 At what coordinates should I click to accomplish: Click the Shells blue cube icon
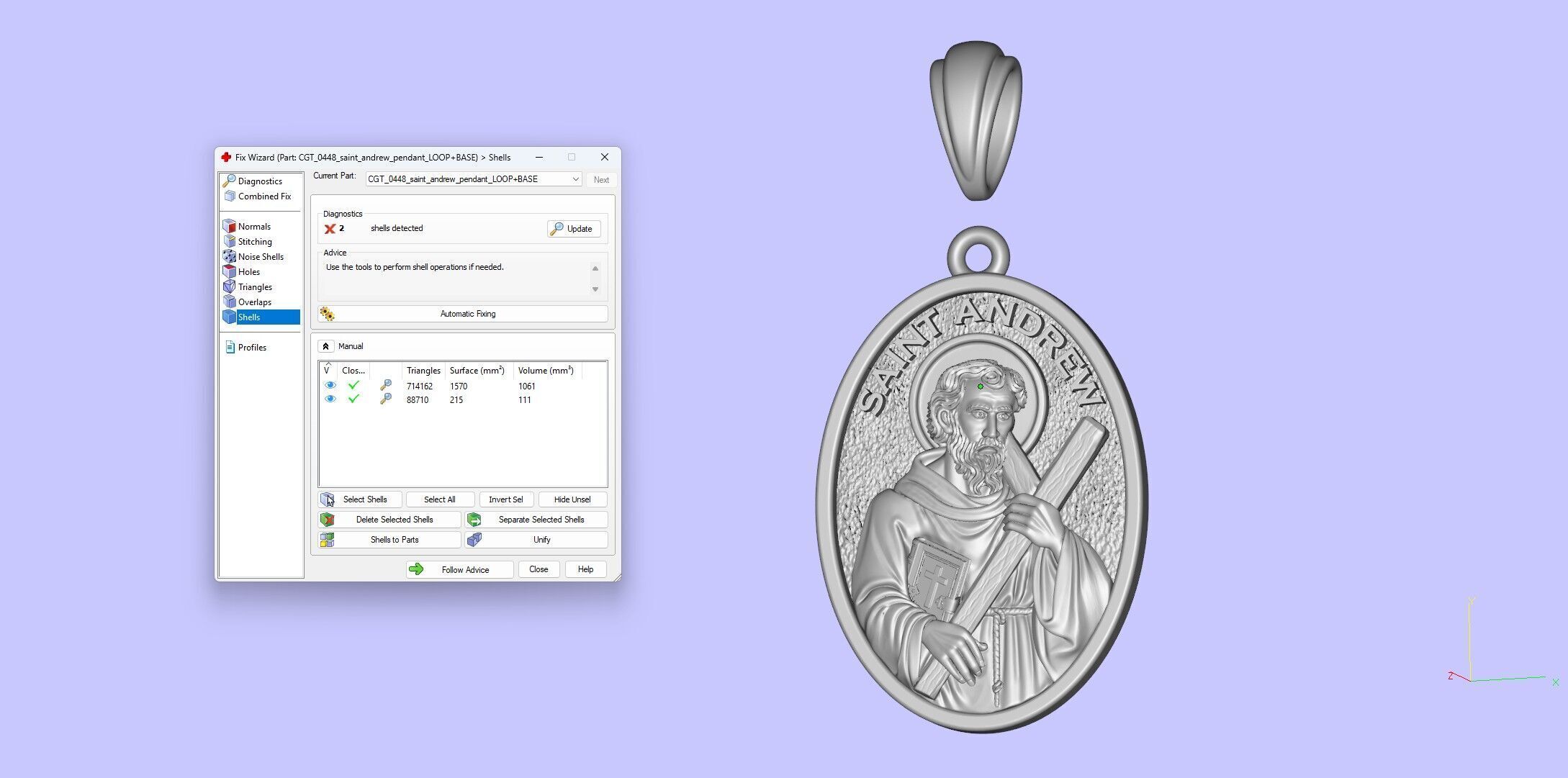[229, 317]
